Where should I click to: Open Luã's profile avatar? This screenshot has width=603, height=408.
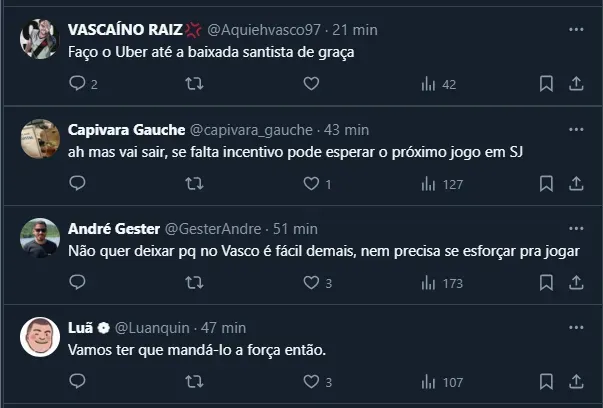pos(40,337)
